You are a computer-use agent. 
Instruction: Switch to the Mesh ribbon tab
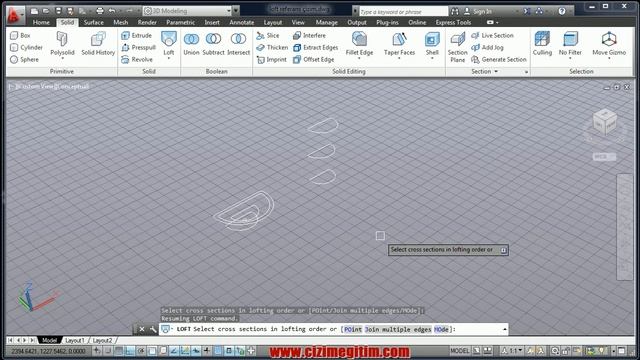(120, 22)
